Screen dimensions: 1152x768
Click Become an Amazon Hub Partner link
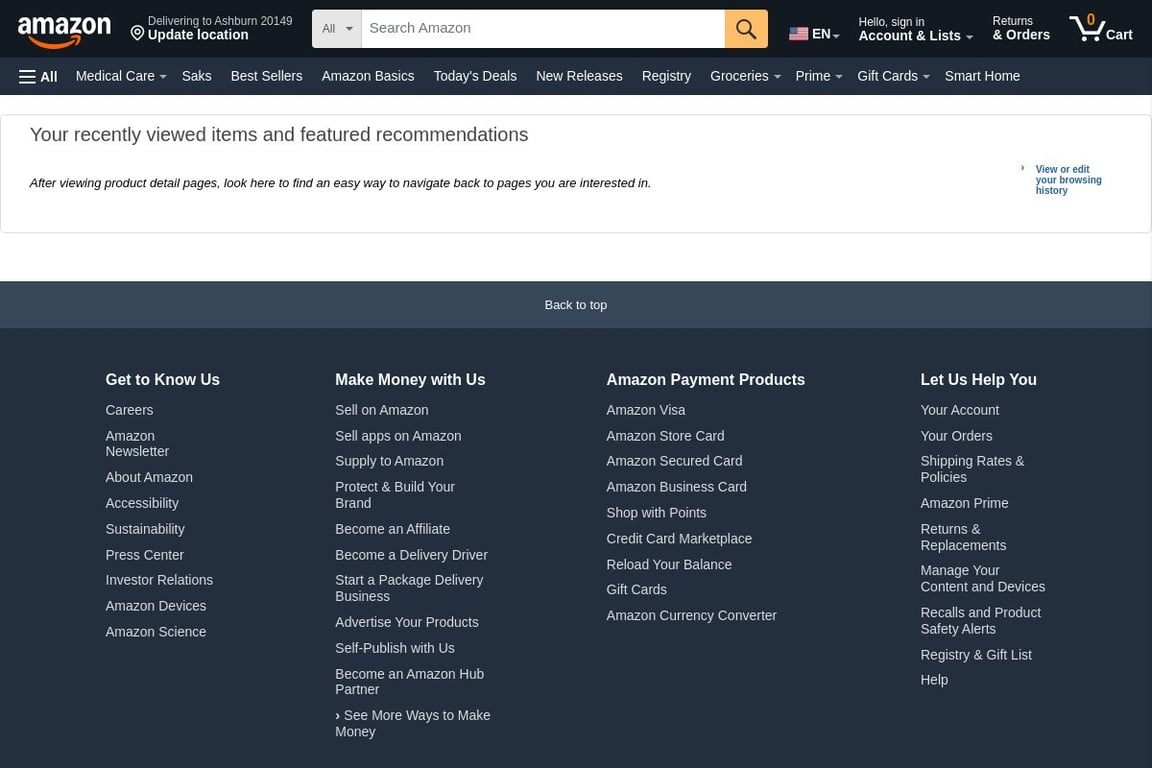tap(409, 682)
